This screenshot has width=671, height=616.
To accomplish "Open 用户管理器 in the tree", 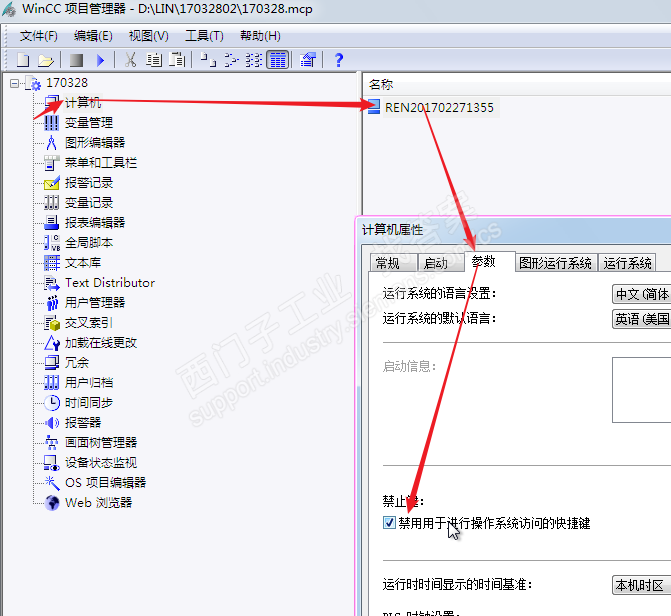I will 95,303.
